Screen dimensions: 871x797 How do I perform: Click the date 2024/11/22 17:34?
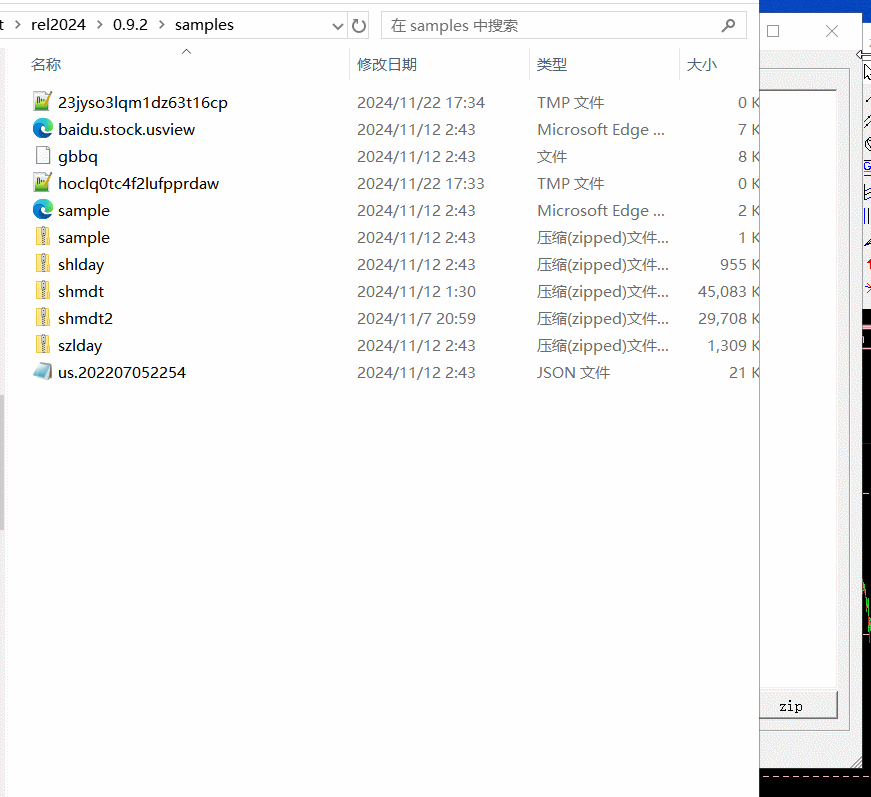tap(421, 103)
